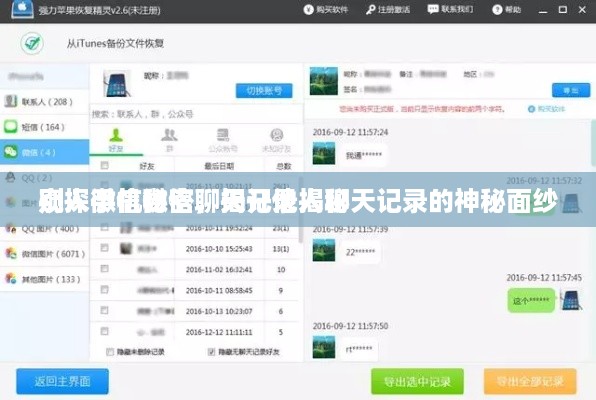This screenshot has width=596, height=400.
Task: Click the message bubble rt******
Action: [359, 349]
